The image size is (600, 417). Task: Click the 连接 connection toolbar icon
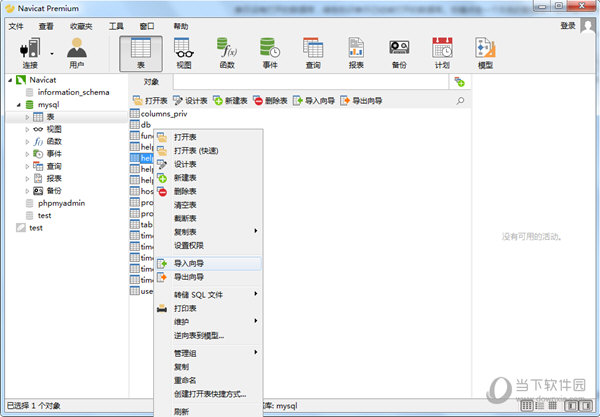click(30, 53)
